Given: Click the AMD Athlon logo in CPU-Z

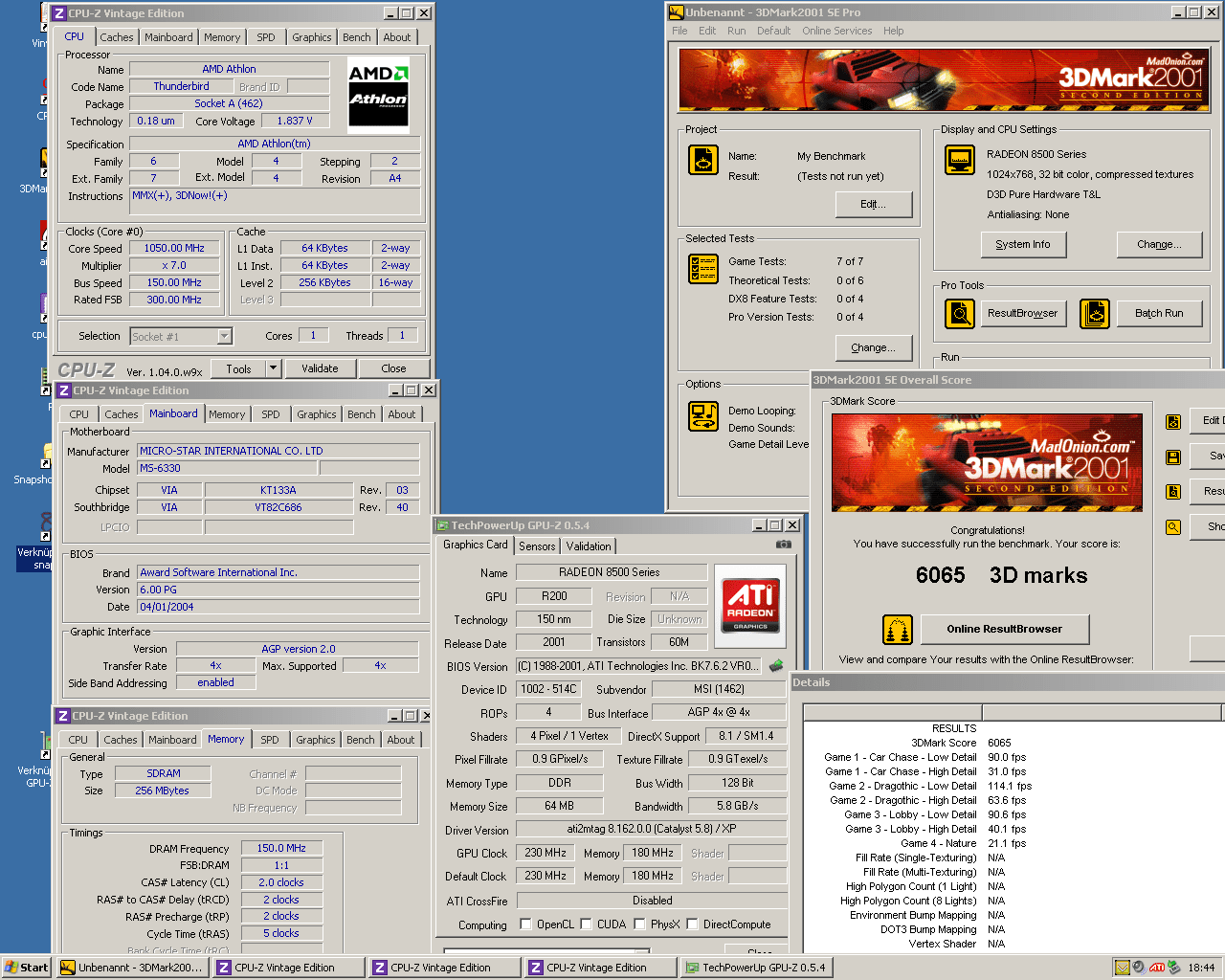Looking at the screenshot, I should coord(378,96).
